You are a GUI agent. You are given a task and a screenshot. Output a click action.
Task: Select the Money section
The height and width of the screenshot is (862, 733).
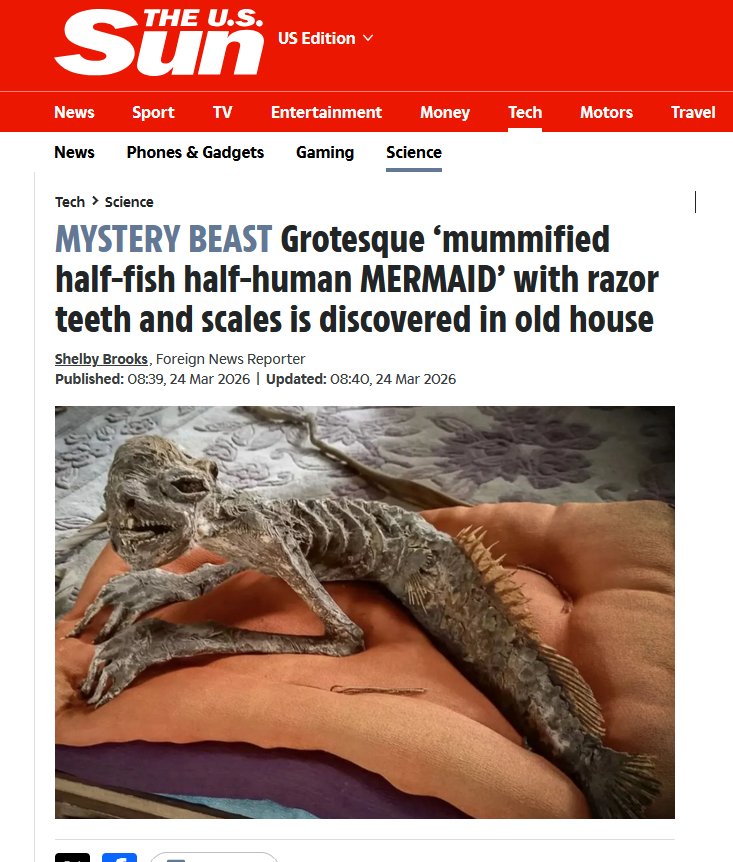coord(445,112)
